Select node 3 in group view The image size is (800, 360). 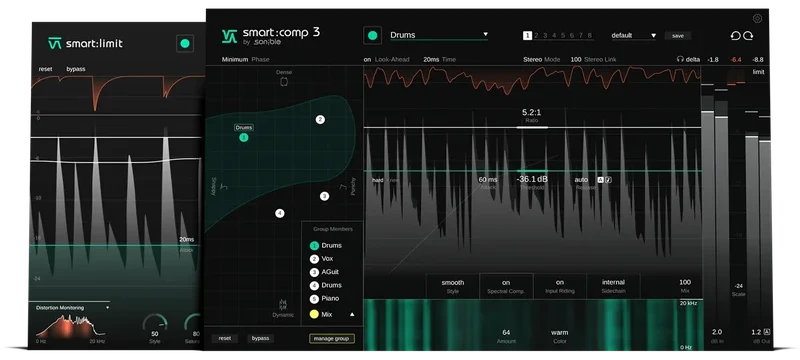click(x=324, y=196)
